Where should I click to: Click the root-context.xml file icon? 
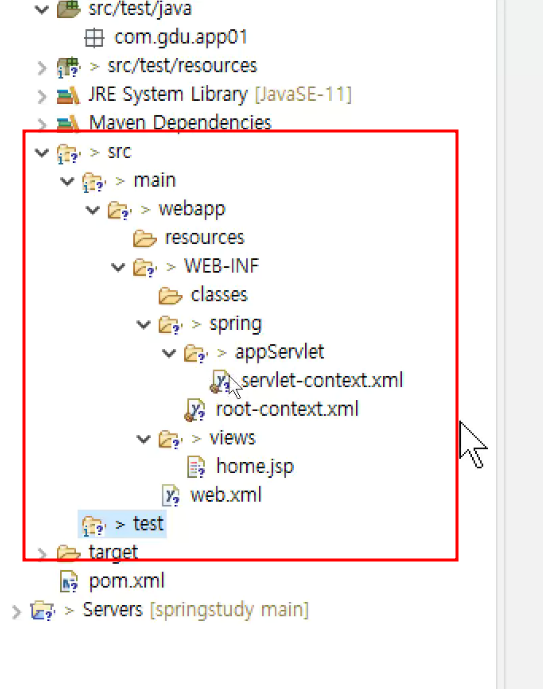coord(195,410)
